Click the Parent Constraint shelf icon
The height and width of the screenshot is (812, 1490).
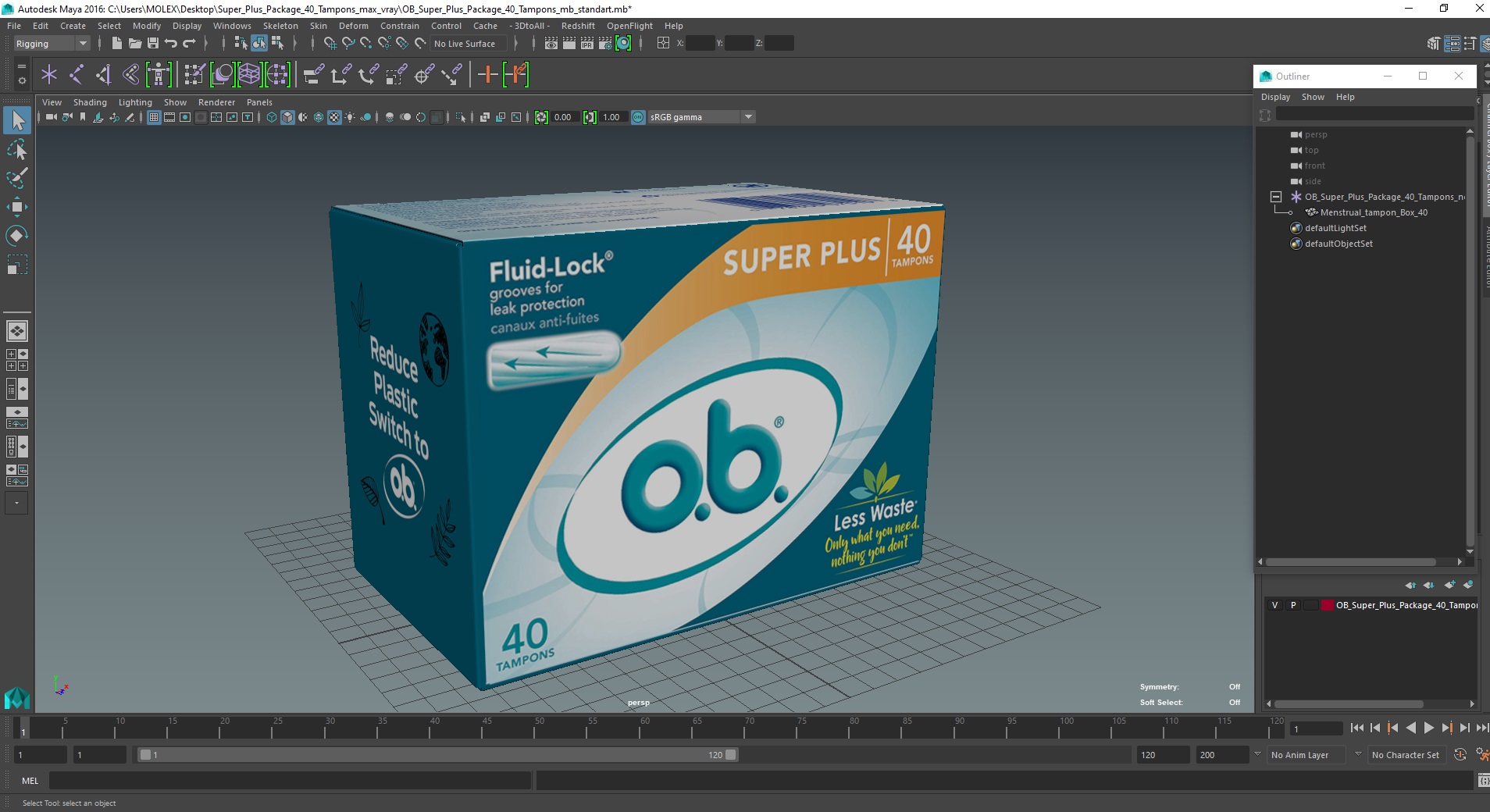314,75
